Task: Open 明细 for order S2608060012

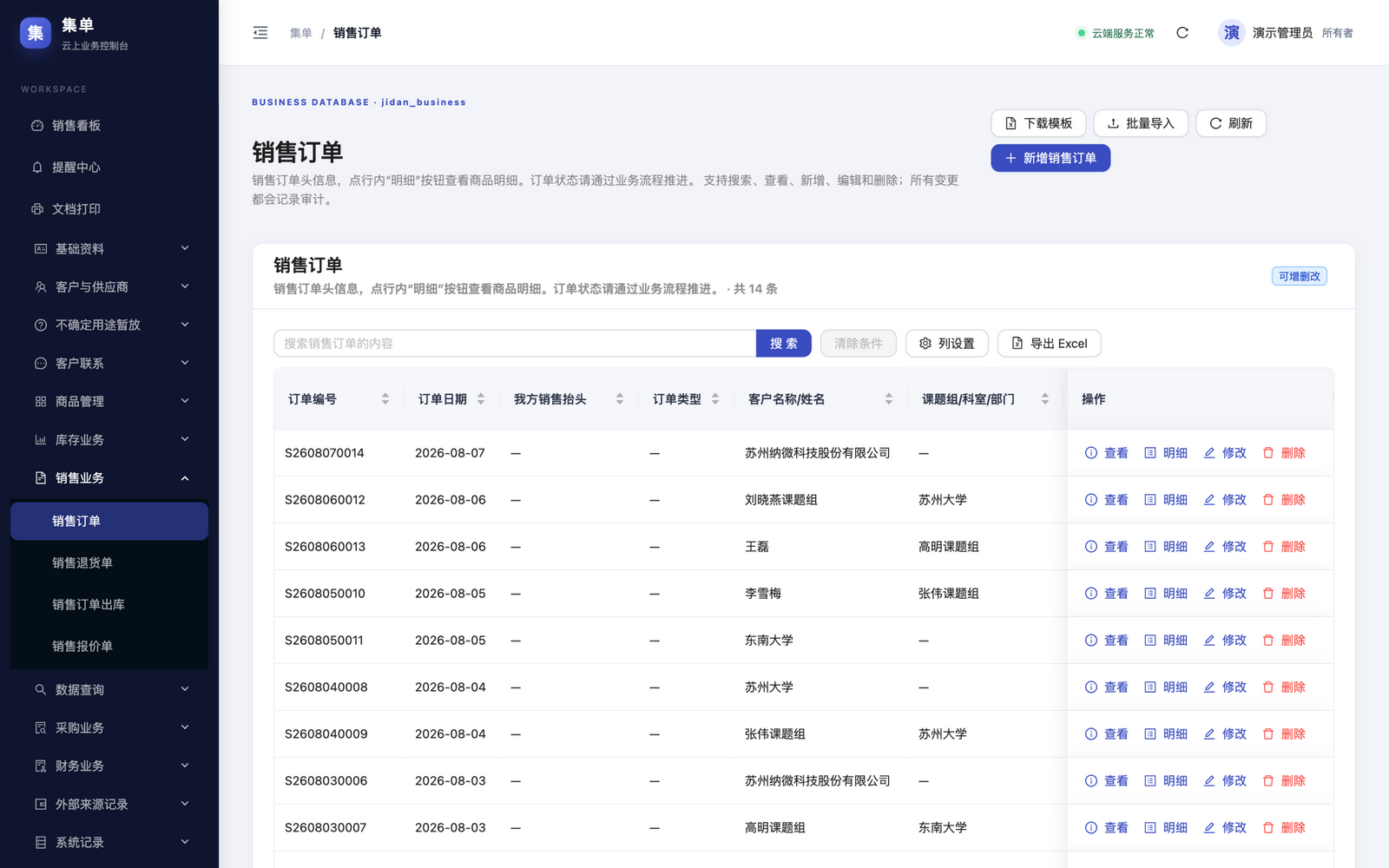Action: point(1166,500)
